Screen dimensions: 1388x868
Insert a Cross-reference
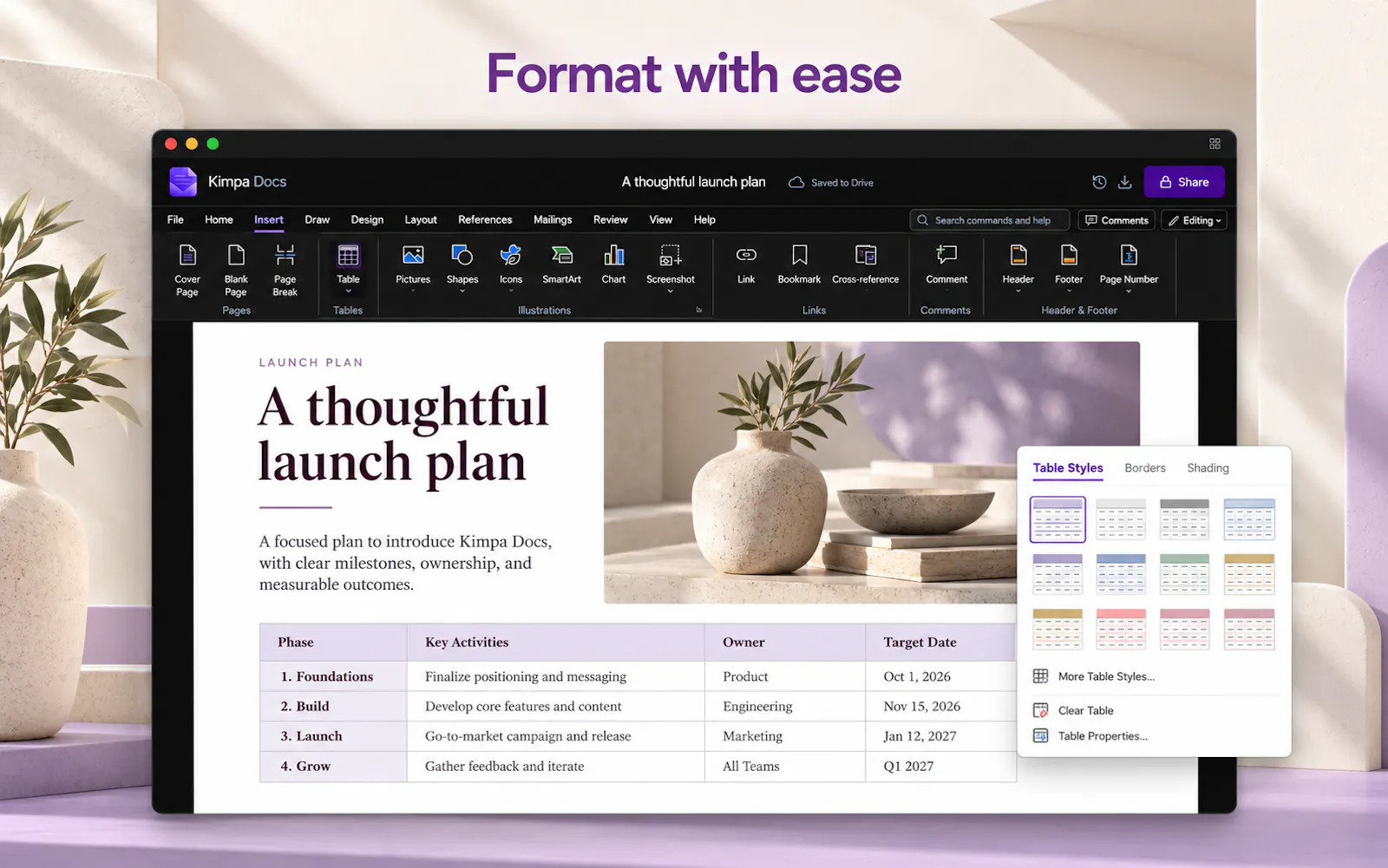(865, 264)
